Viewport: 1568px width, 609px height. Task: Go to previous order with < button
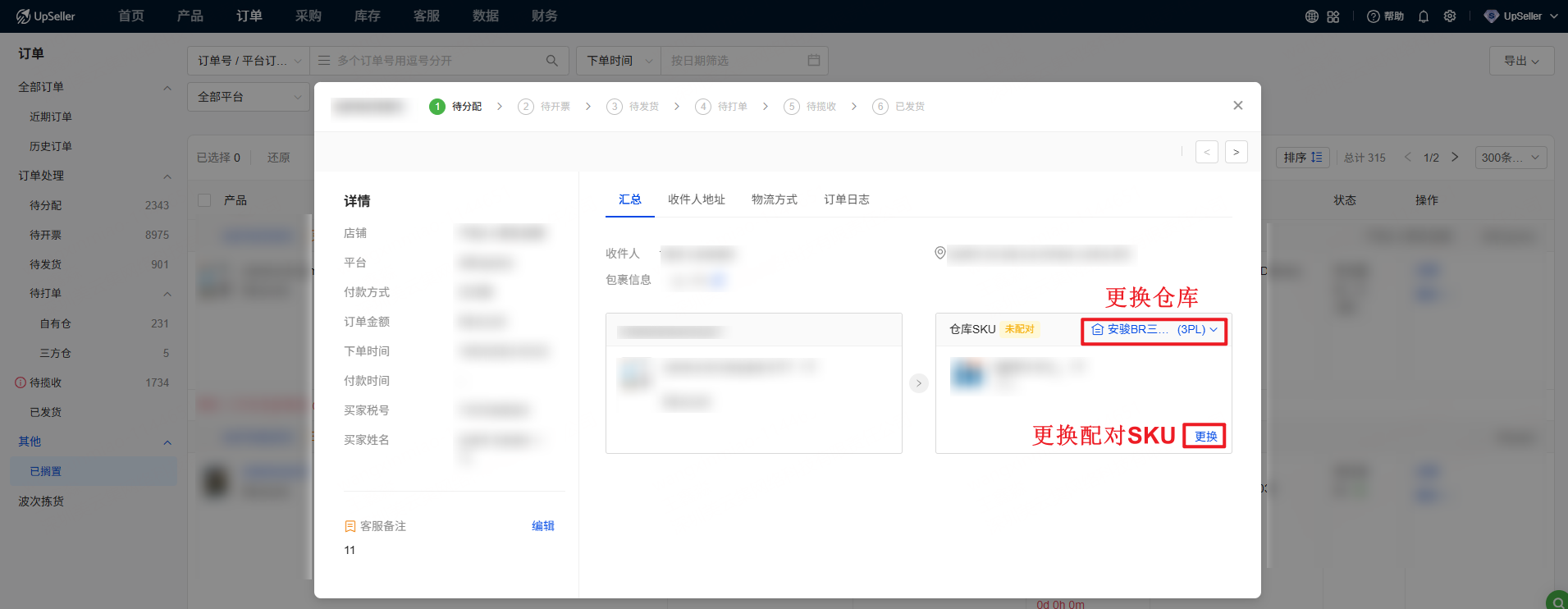tap(1206, 152)
